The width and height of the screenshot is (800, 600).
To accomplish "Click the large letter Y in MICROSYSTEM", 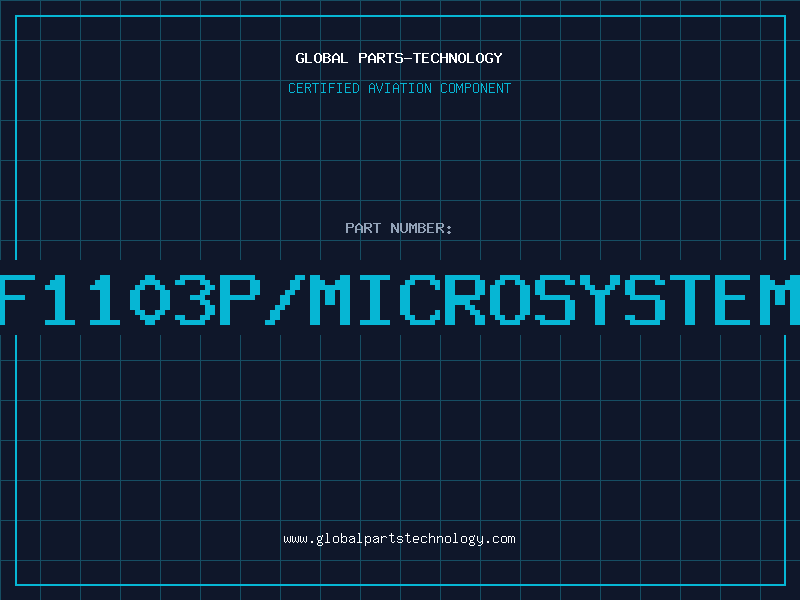I will coord(600,300).
